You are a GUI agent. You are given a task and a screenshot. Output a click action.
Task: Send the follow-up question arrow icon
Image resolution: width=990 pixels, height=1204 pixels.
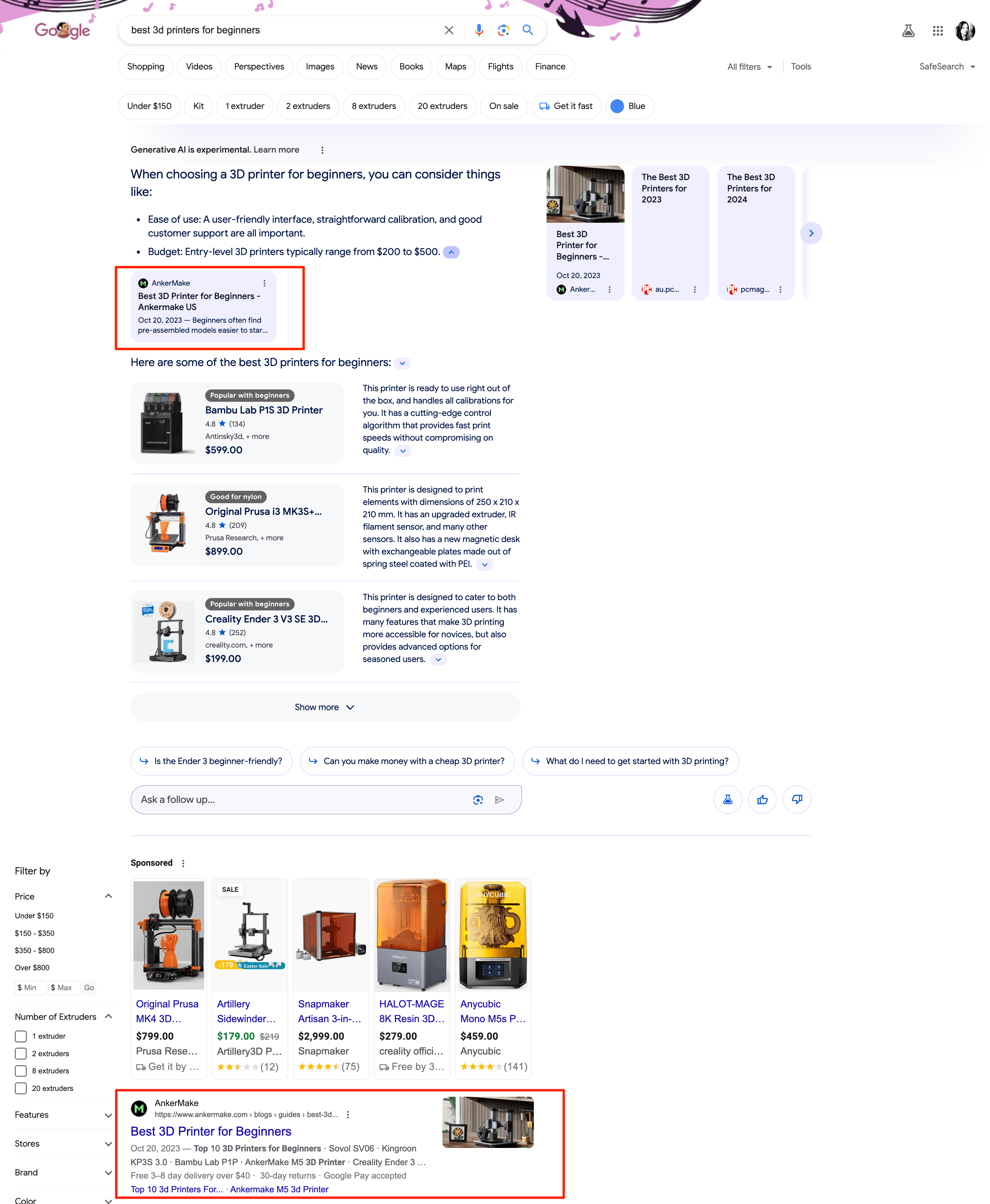click(x=499, y=800)
